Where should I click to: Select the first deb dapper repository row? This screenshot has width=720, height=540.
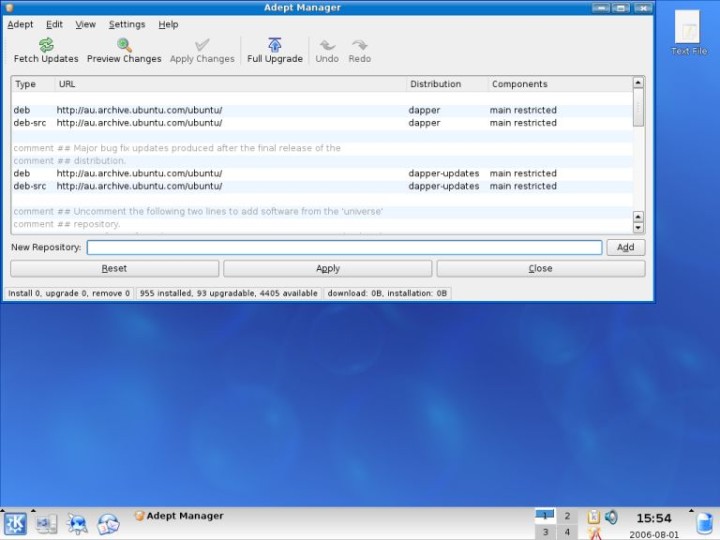coord(322,110)
